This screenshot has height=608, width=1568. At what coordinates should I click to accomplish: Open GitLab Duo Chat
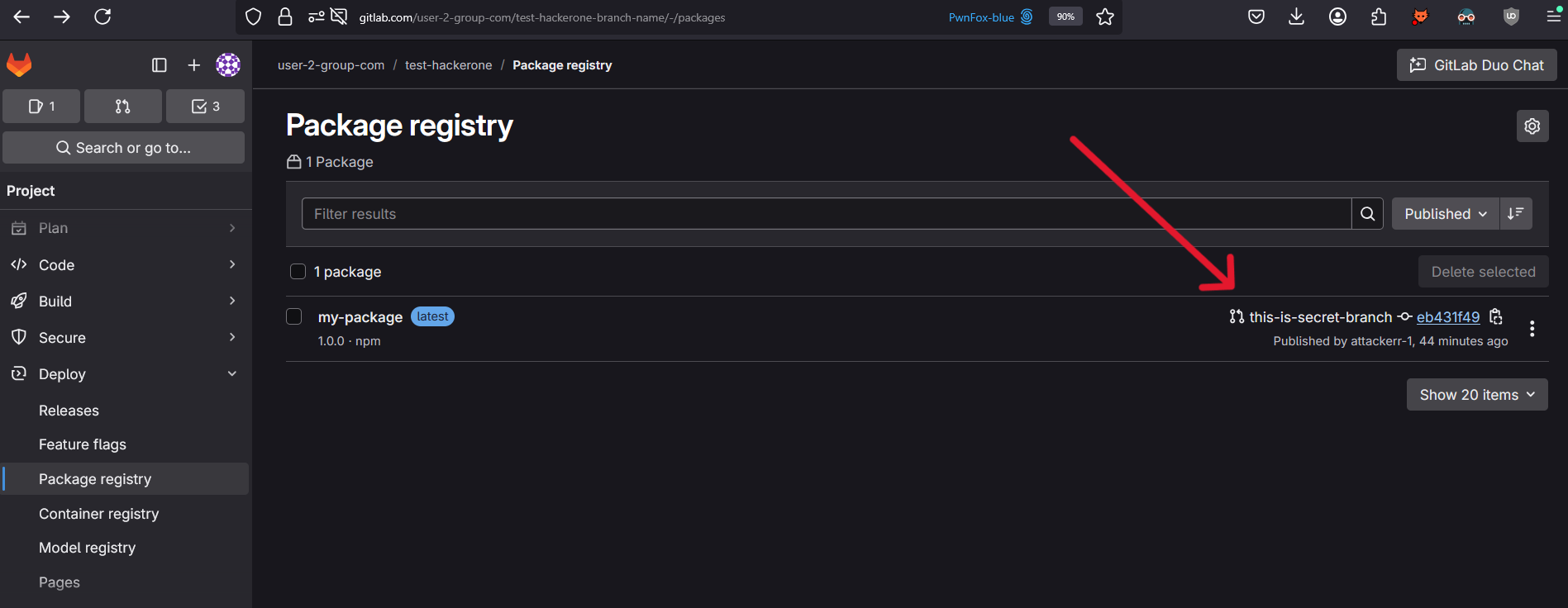tap(1476, 65)
